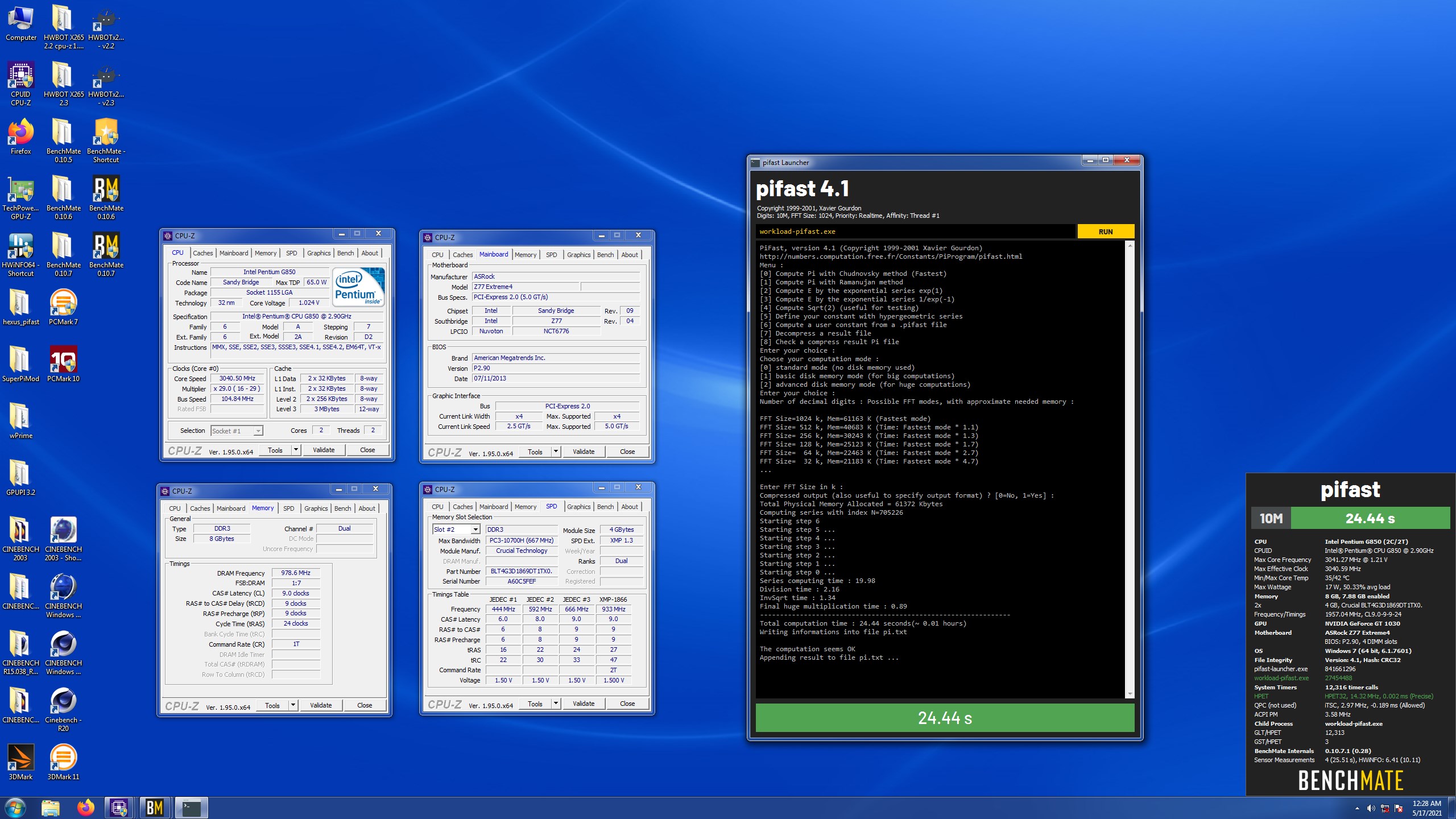Viewport: 1456px width, 819px height.
Task: Switch to Caches tab in CPU-Z CPU window
Action: point(202,253)
